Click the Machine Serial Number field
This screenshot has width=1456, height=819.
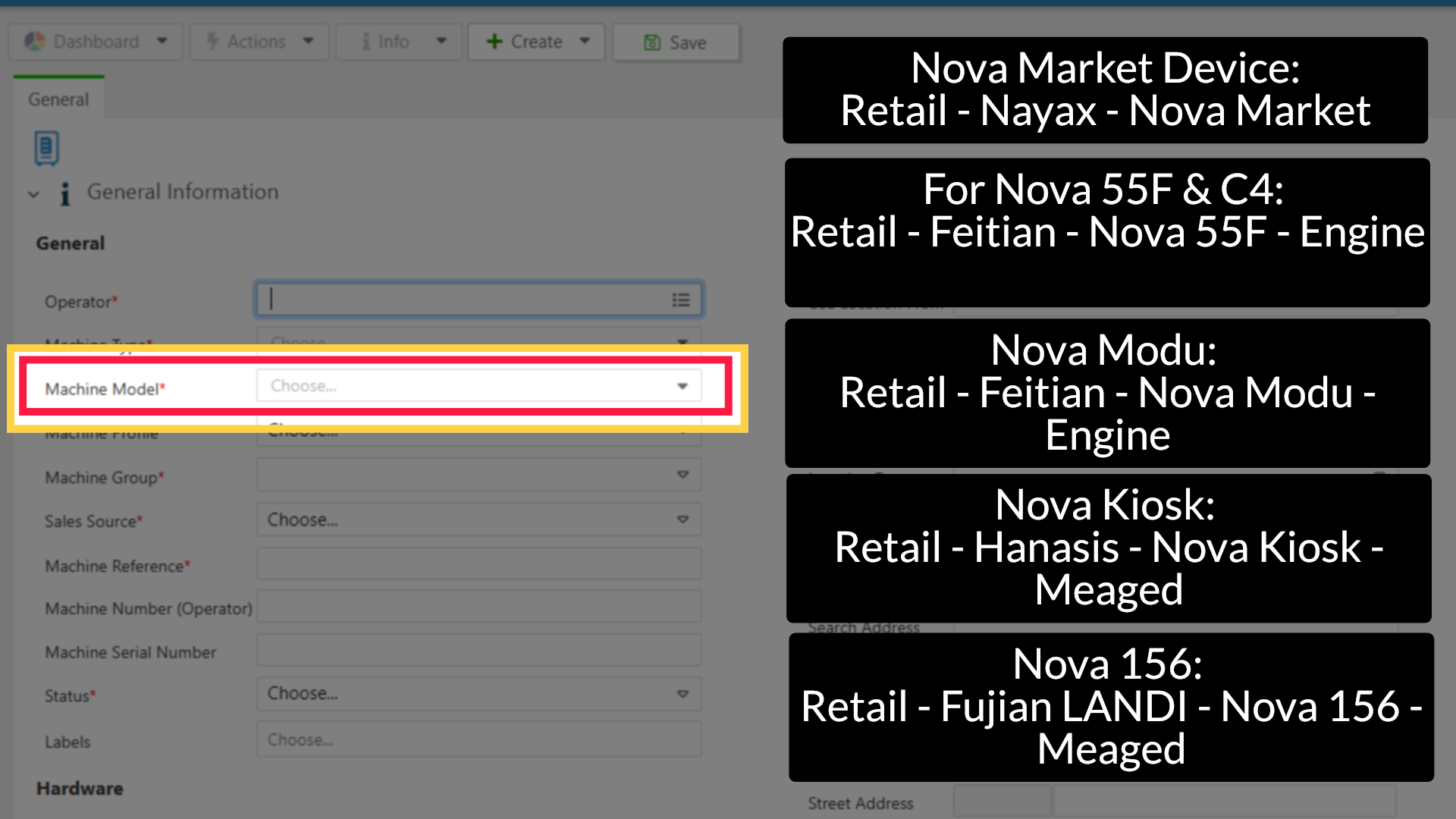coord(479,651)
